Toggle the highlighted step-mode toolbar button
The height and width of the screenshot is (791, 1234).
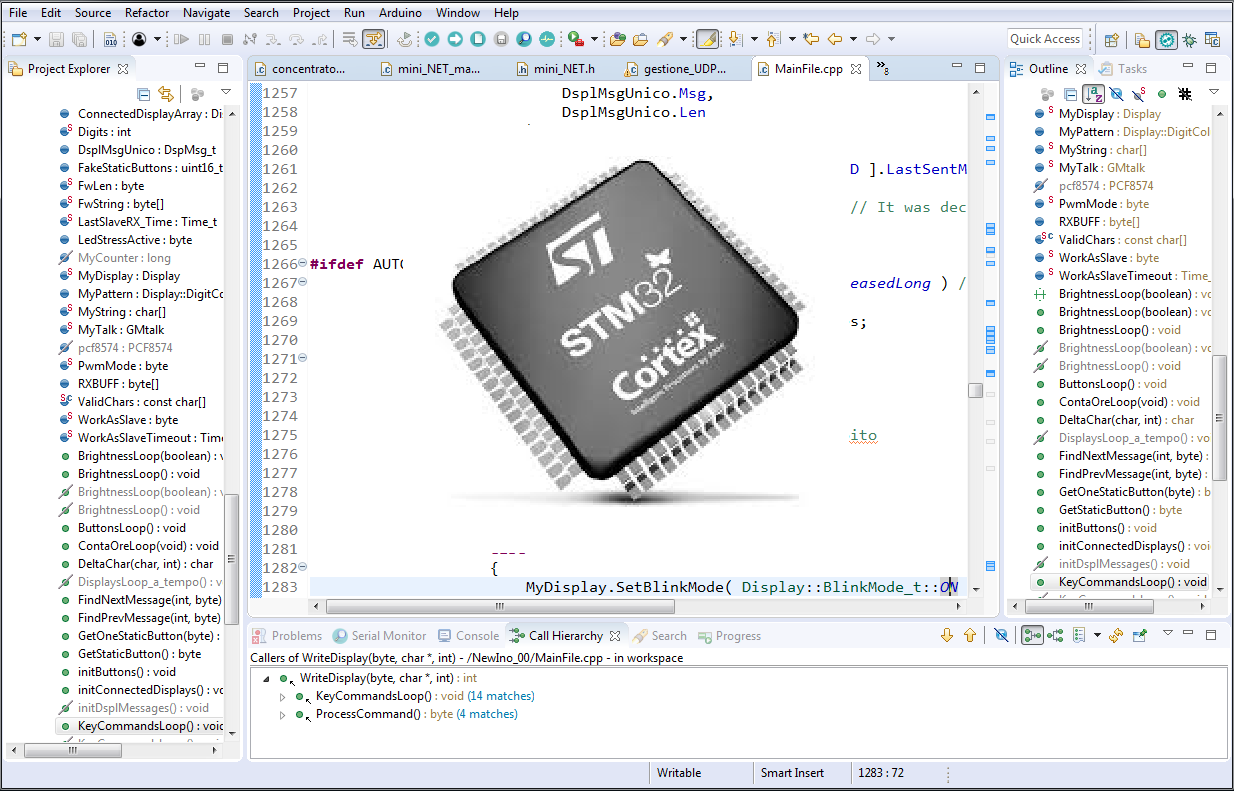374,39
